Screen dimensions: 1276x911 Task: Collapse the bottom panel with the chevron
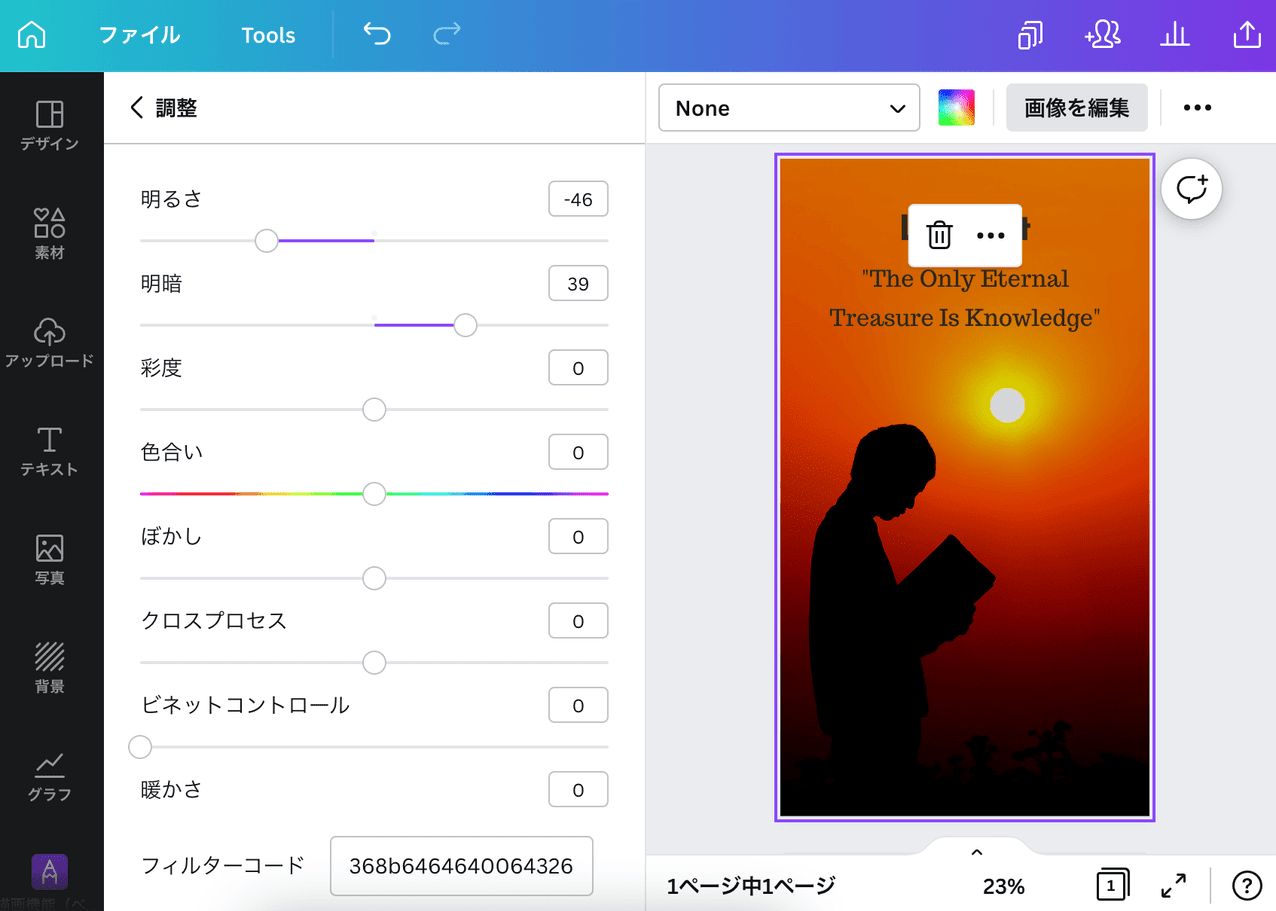[x=975, y=851]
